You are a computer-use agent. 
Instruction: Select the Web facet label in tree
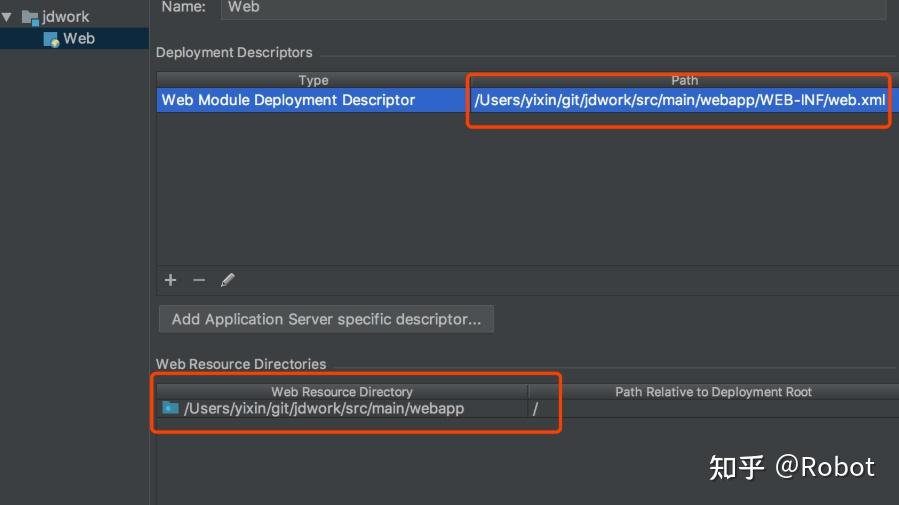tap(79, 39)
